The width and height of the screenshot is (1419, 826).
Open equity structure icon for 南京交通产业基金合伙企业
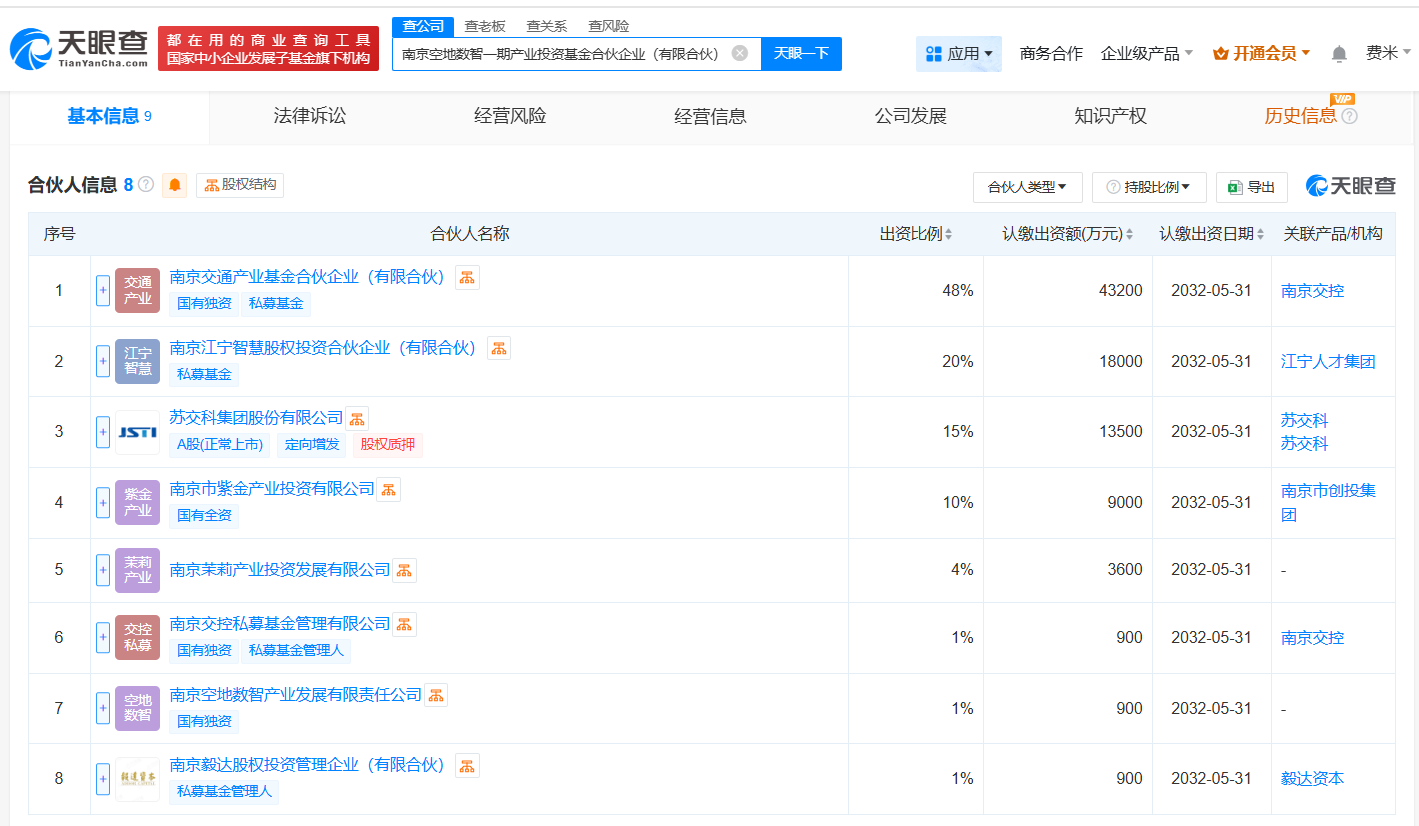pyautogui.click(x=467, y=278)
